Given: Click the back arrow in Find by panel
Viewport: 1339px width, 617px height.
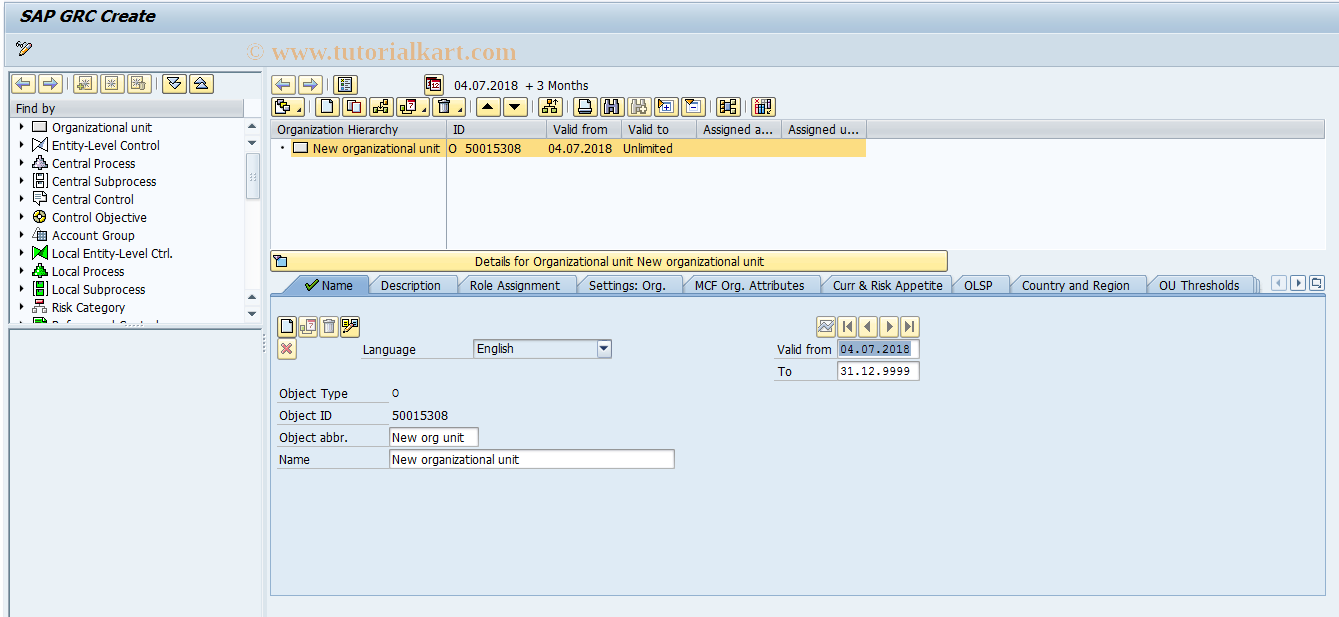Looking at the screenshot, I should coord(23,84).
